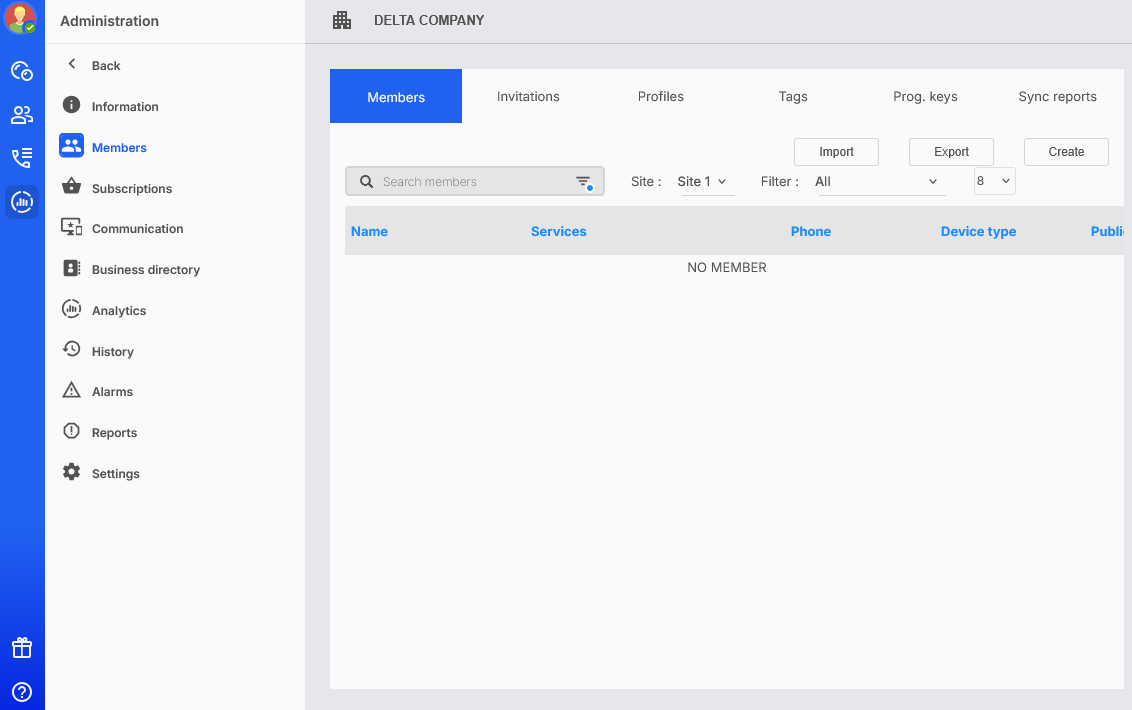Click the user avatar profile icon

(21, 18)
